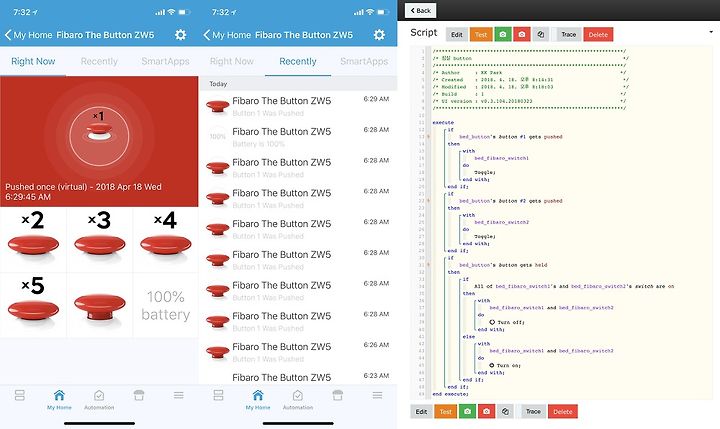Toggle breakpoint marker at button #1 pushed line
The width and height of the screenshot is (720, 429).
point(428,136)
